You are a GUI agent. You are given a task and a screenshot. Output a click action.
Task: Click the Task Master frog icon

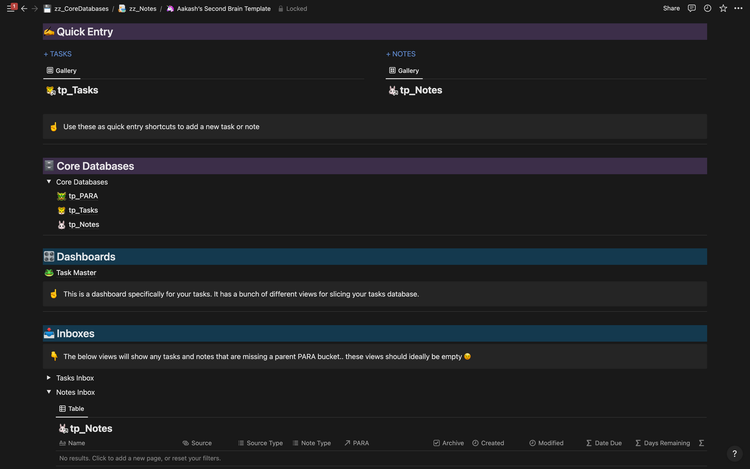pos(49,273)
